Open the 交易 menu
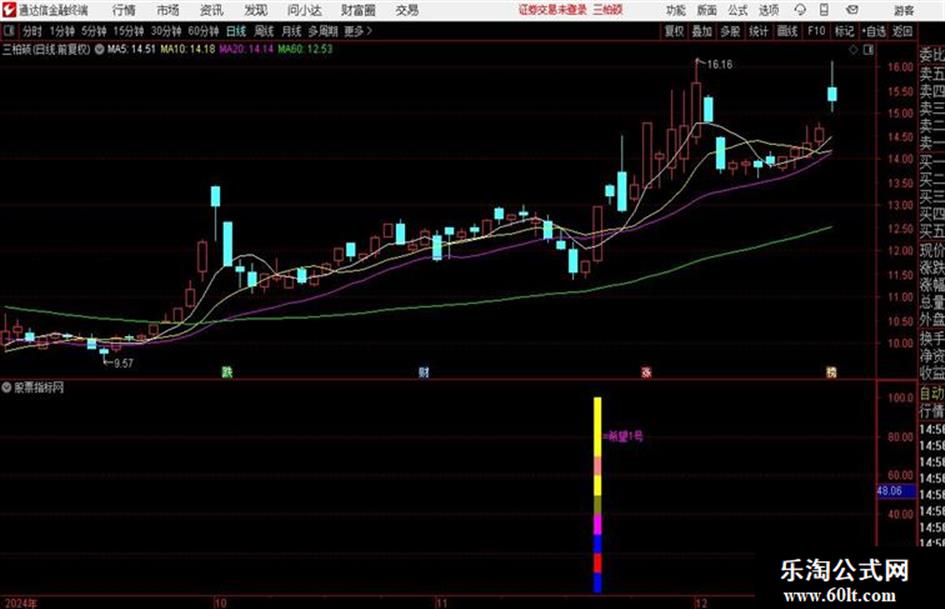The height and width of the screenshot is (609, 945). tap(407, 10)
